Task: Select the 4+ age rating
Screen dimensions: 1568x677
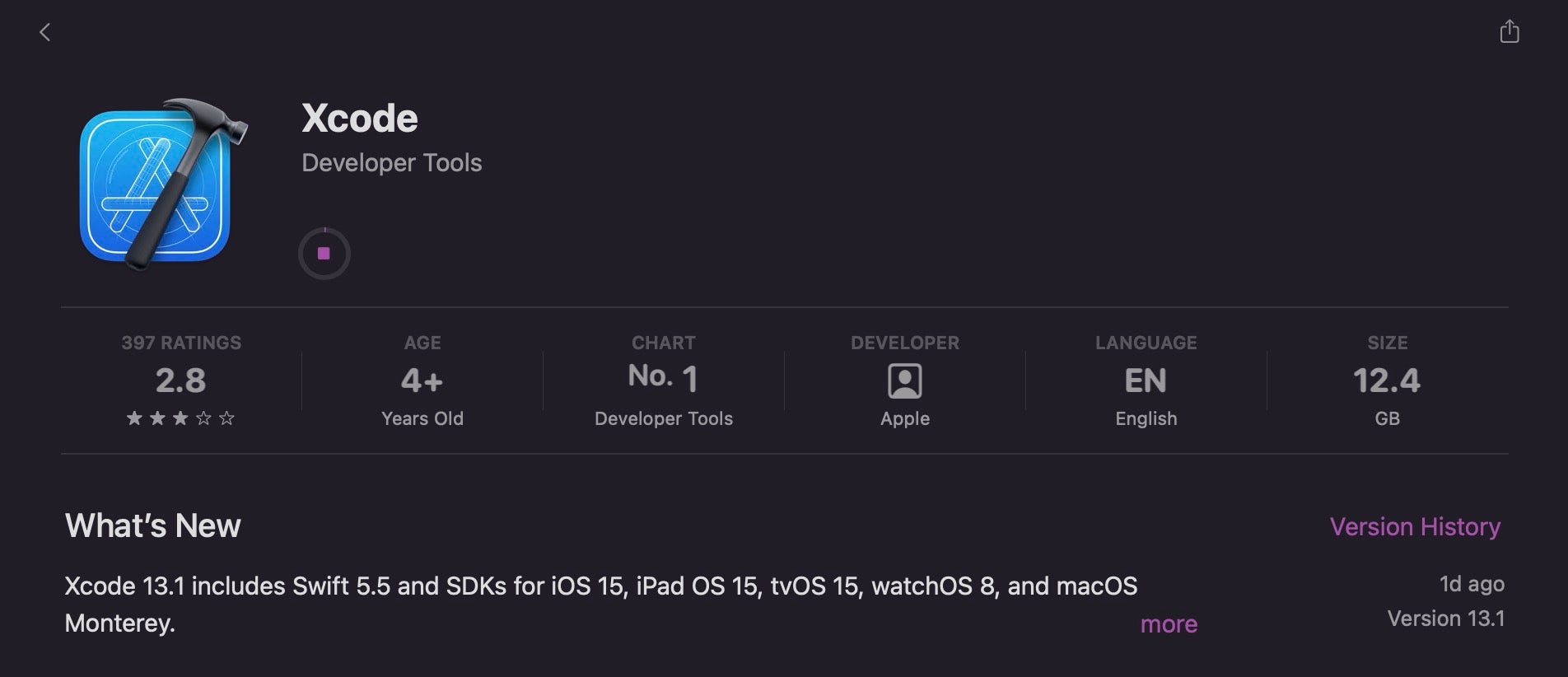Action: pos(422,381)
